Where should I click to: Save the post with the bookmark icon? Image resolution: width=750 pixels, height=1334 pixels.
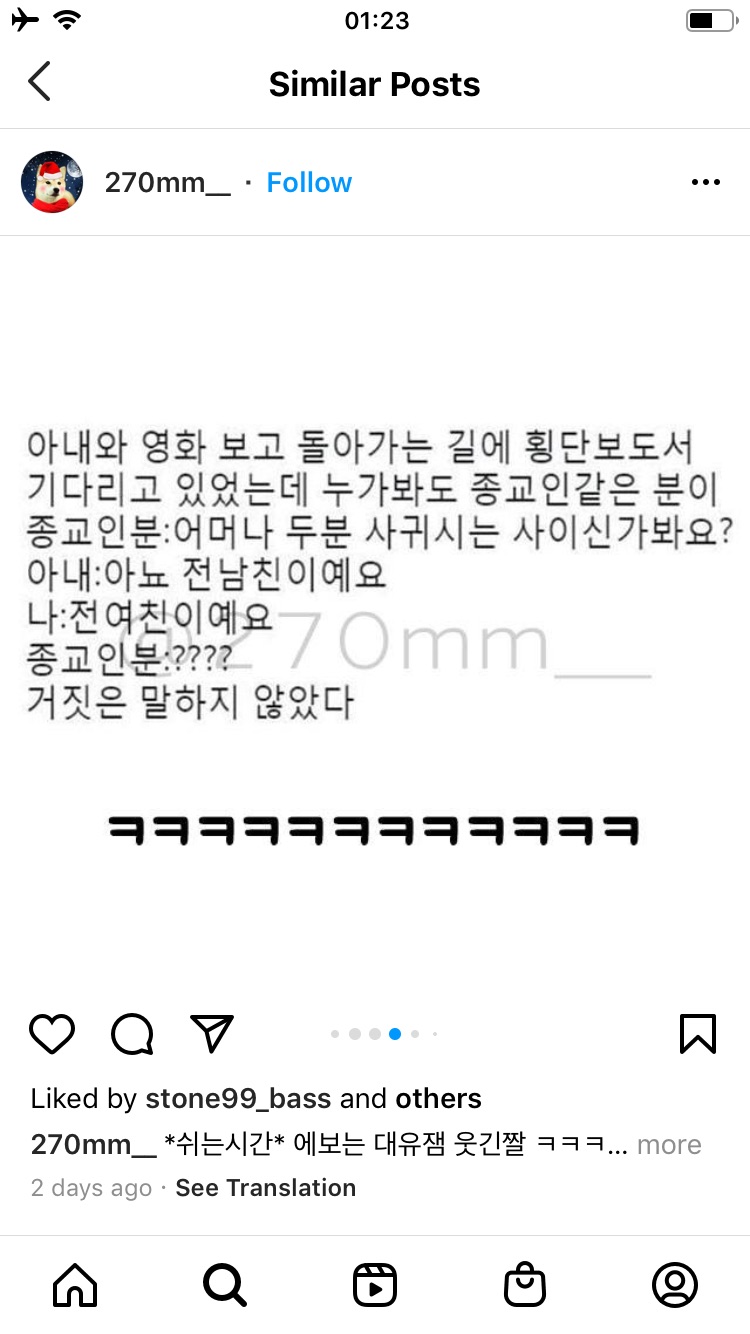click(x=698, y=1034)
